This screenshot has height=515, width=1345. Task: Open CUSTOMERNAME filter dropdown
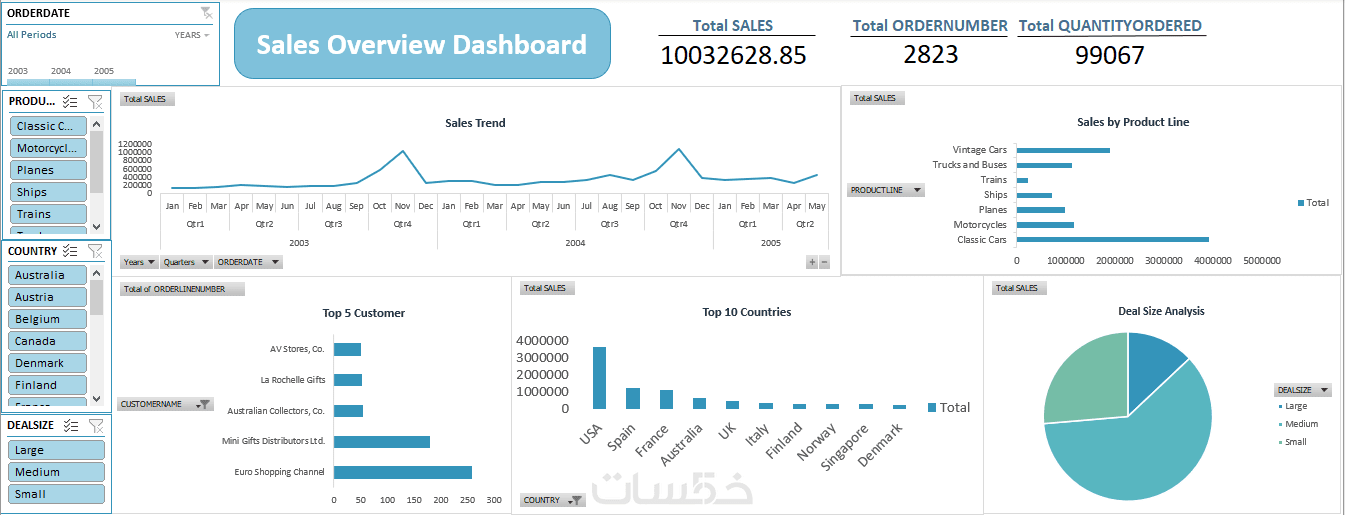point(165,404)
